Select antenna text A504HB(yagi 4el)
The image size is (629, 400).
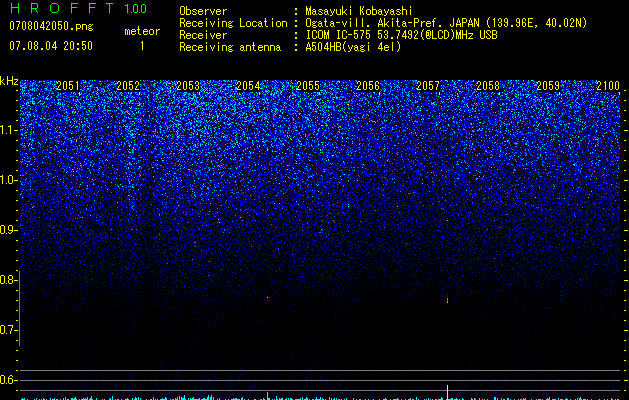[353, 47]
